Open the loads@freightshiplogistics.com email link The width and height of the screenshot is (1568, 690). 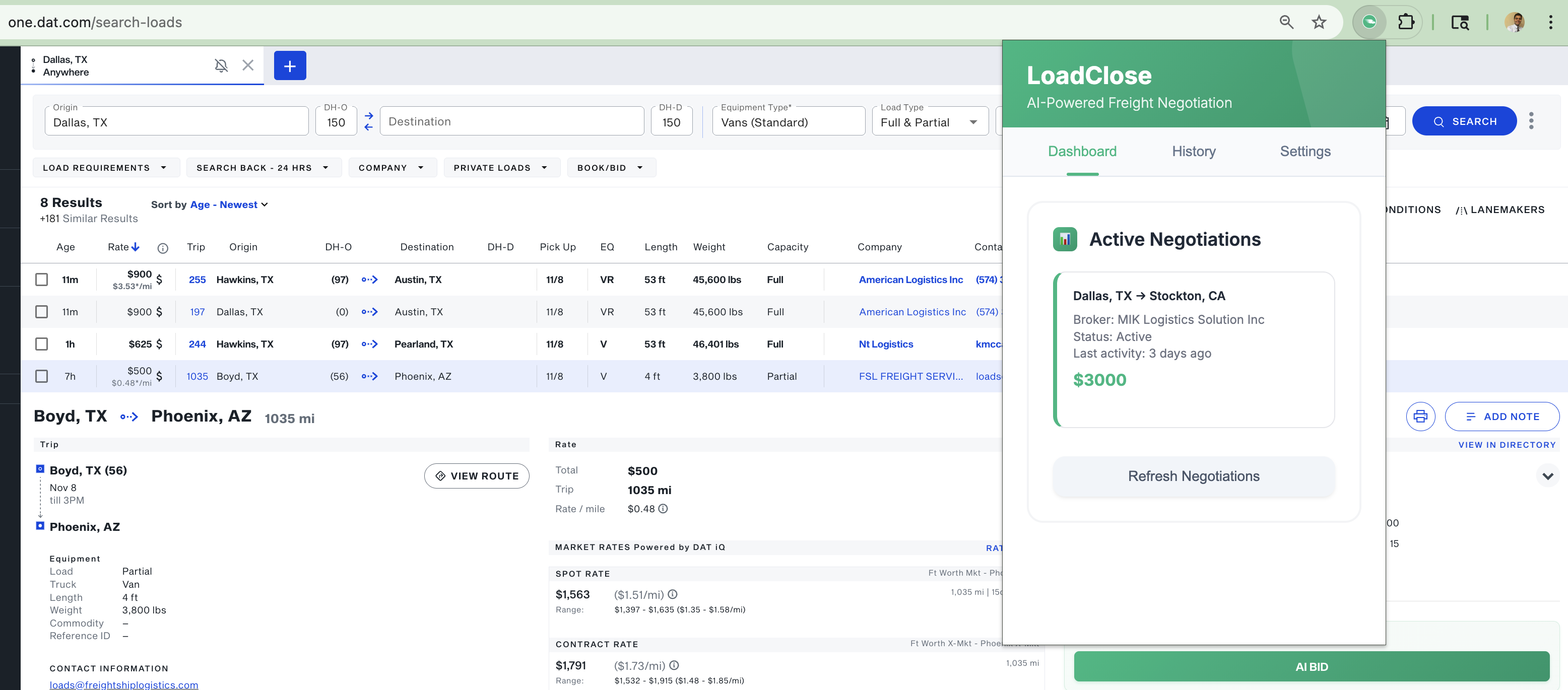123,684
